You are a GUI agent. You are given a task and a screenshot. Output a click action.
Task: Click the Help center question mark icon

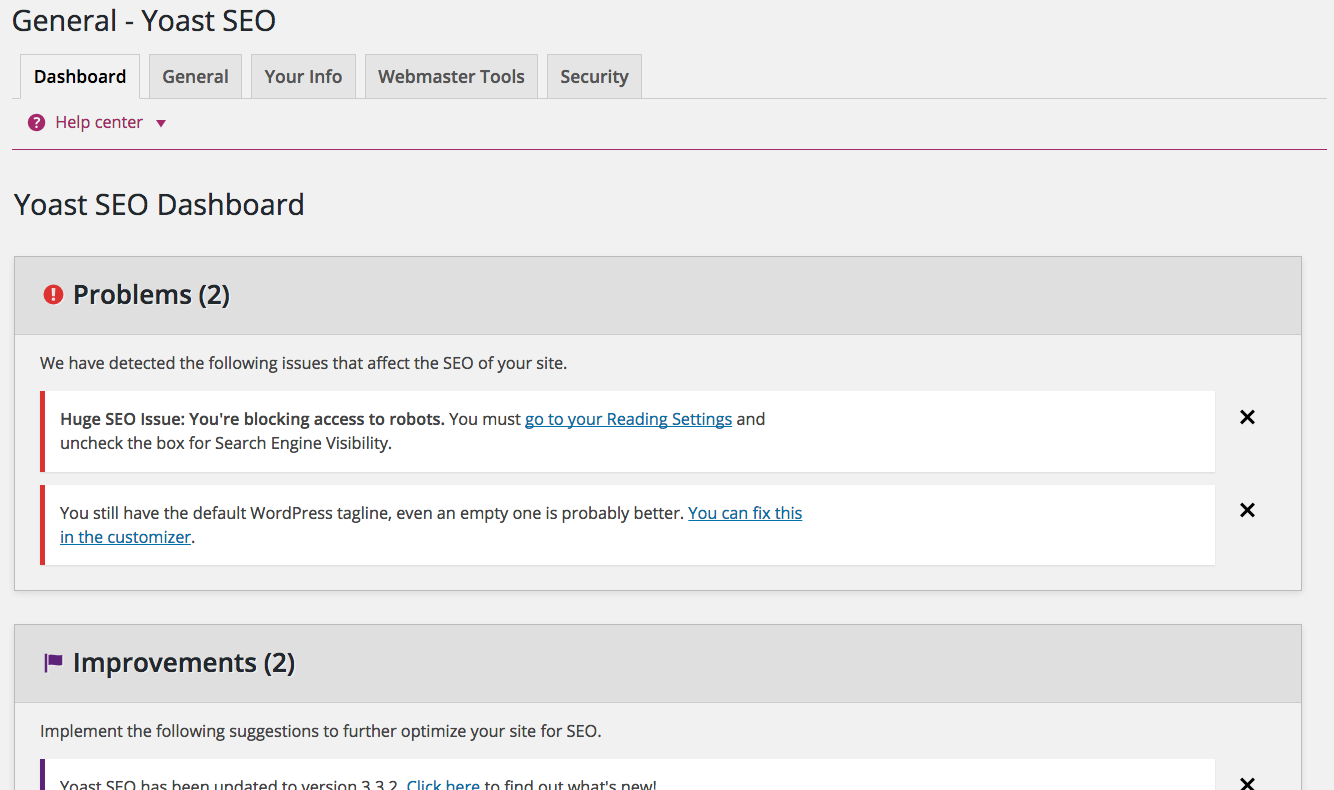coord(37,123)
